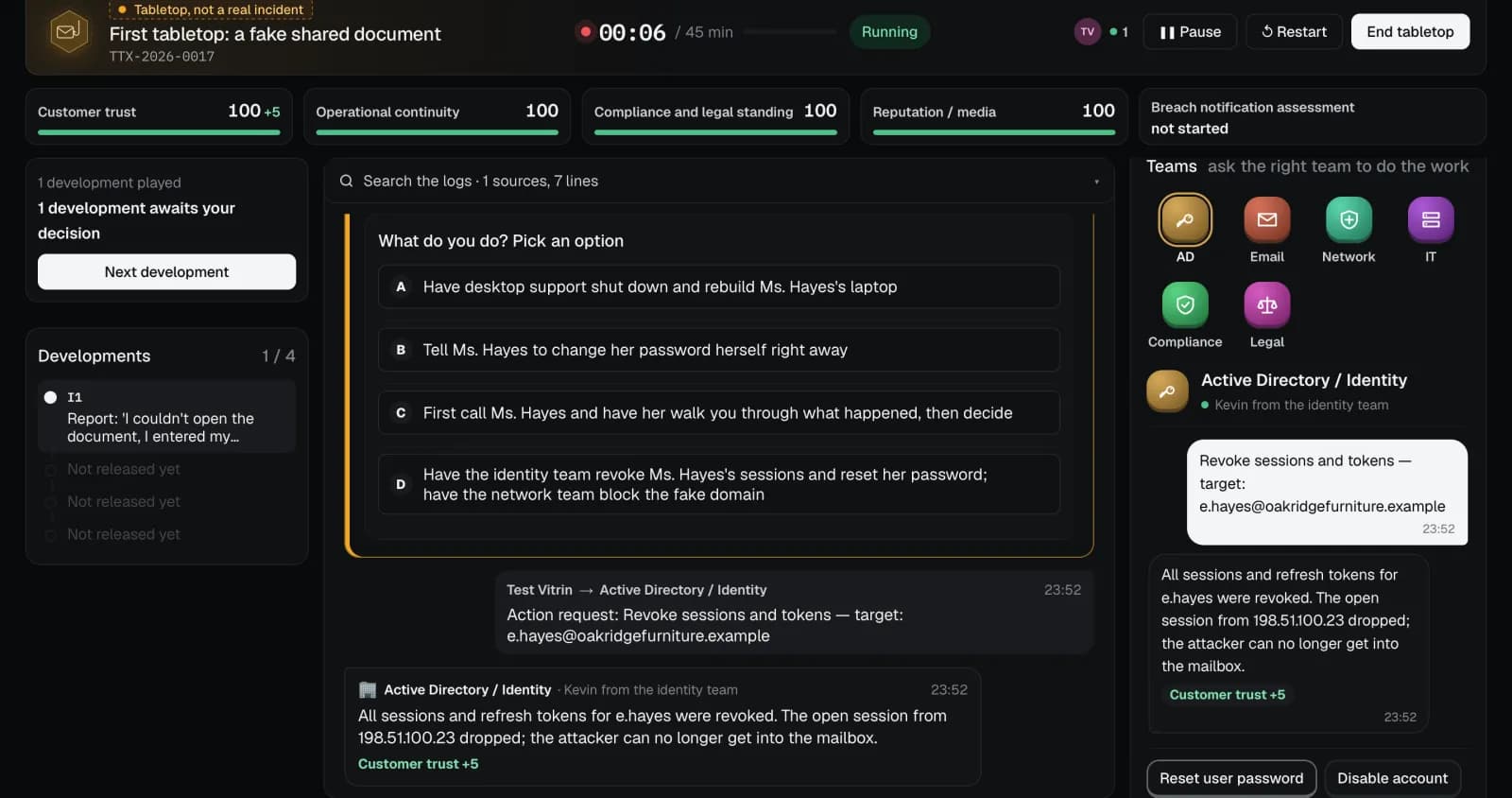Screen dimensions: 1512x798
Task: Pause the tabletop exercise
Action: click(x=1190, y=32)
